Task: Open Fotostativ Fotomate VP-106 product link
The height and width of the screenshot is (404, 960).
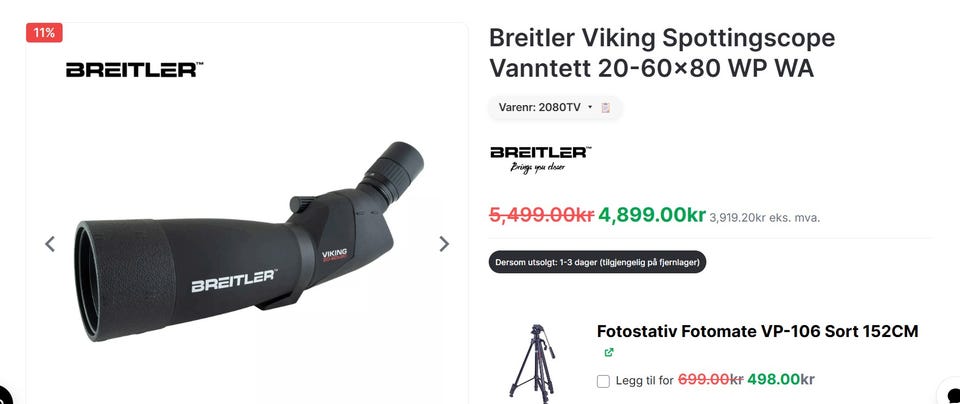Action: [x=757, y=331]
